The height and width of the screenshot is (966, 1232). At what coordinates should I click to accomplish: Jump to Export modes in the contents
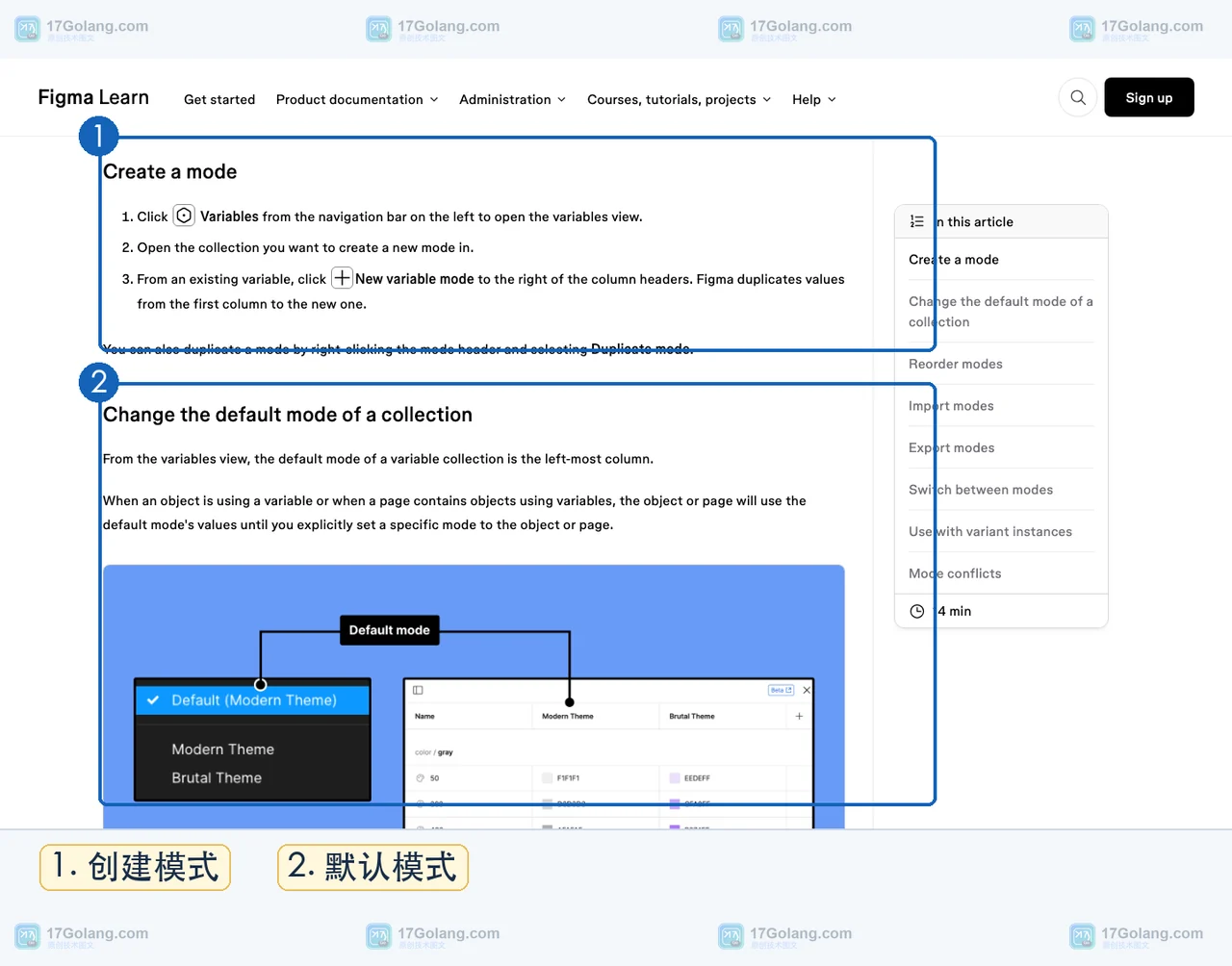952,447
